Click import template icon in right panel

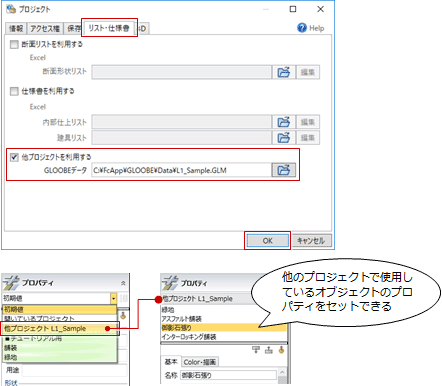coord(256,350)
